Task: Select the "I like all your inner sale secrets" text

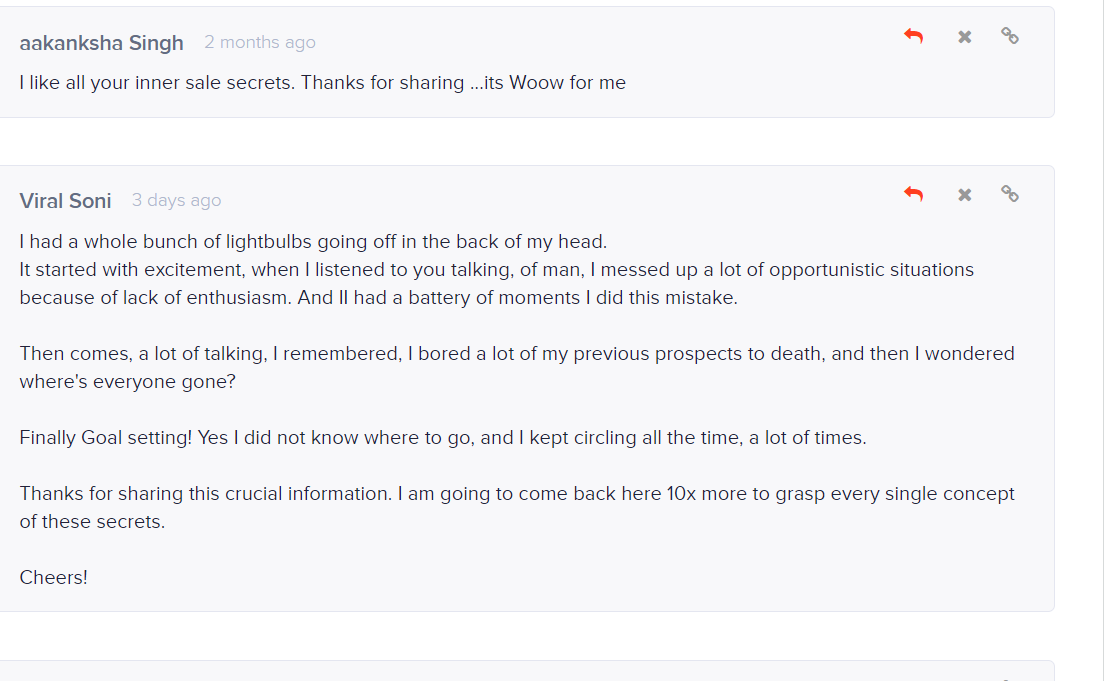Action: point(156,82)
